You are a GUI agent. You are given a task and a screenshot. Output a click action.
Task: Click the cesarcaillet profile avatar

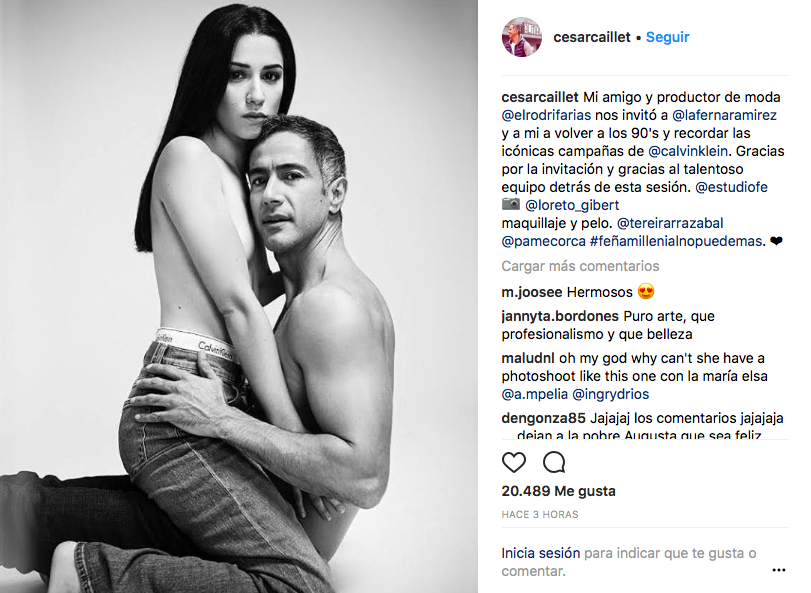(521, 37)
